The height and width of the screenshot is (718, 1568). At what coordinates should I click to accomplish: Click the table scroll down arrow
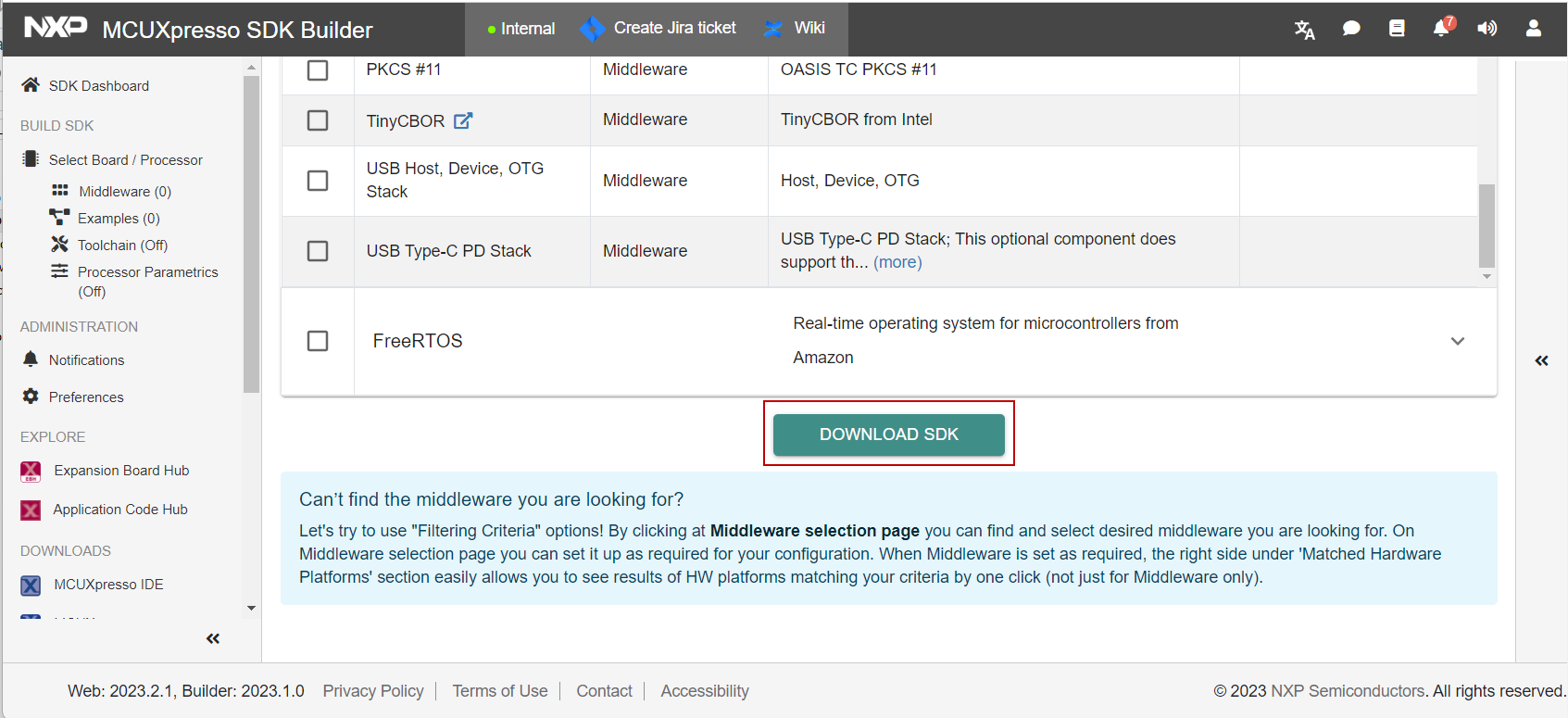point(1486,276)
